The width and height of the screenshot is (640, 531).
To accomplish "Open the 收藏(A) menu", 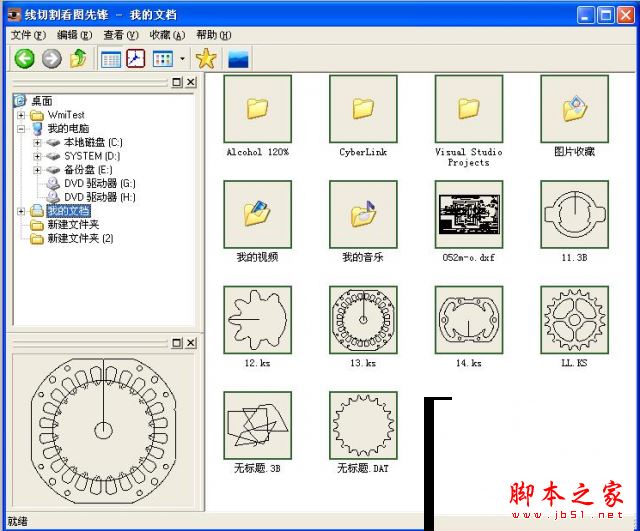I will 167,35.
